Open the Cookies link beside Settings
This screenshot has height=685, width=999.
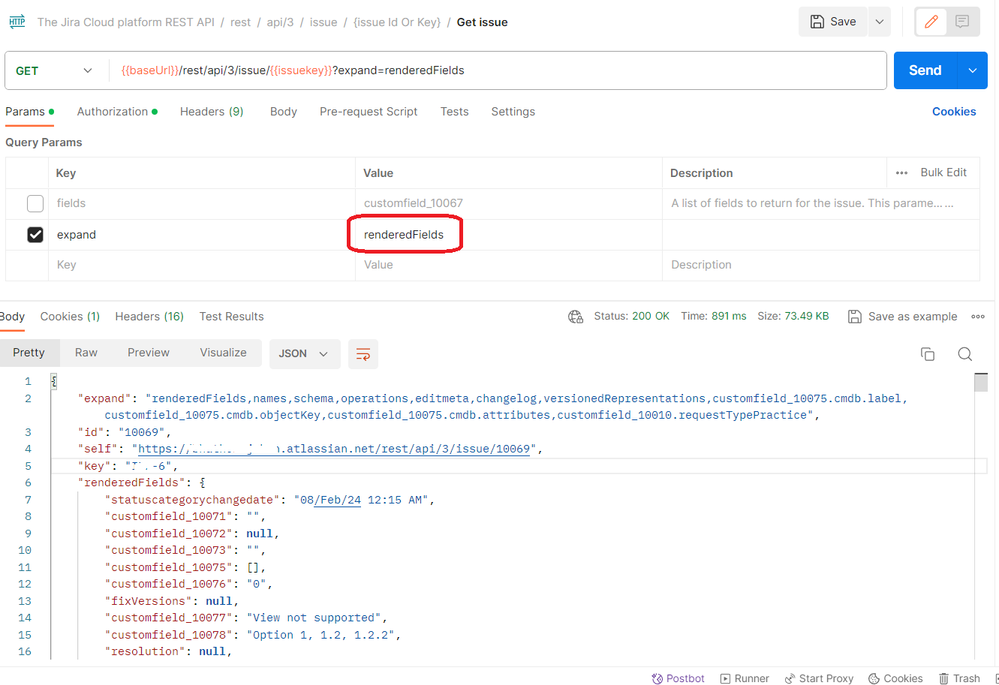[954, 112]
